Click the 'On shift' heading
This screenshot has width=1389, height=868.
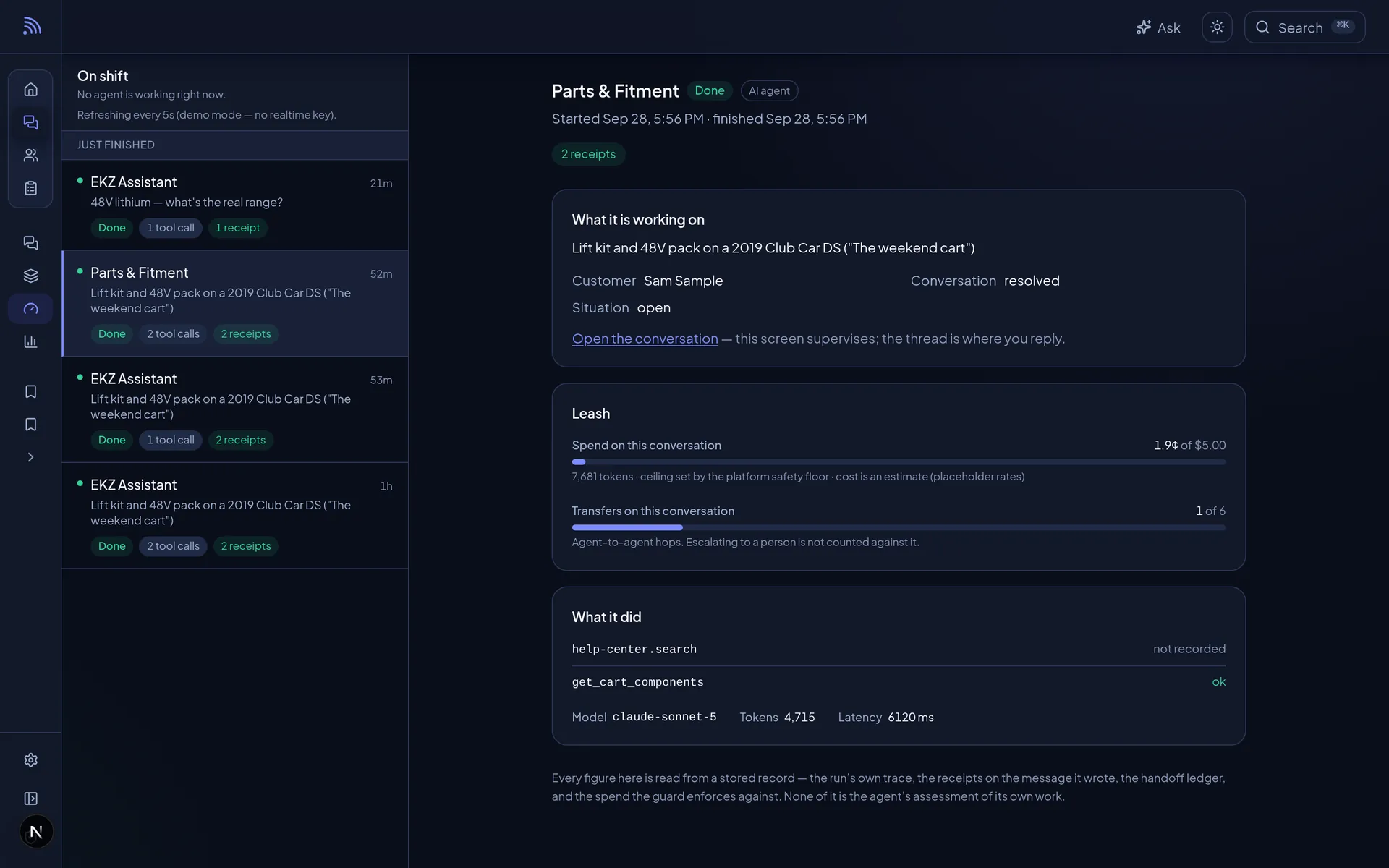[x=103, y=76]
